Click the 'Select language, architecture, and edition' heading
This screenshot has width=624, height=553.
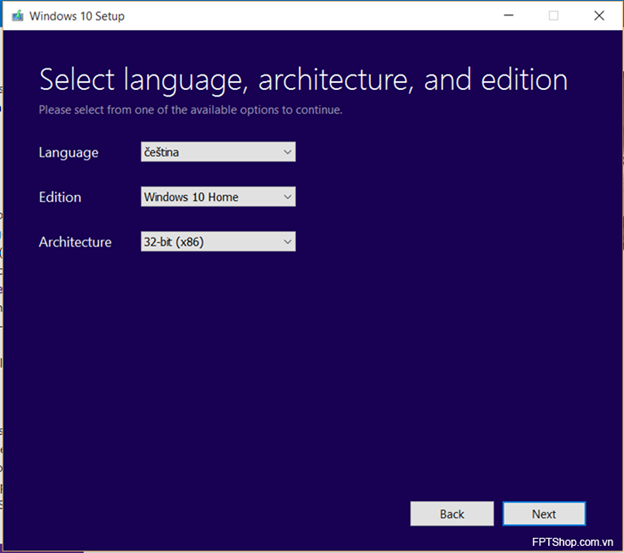pos(303,80)
